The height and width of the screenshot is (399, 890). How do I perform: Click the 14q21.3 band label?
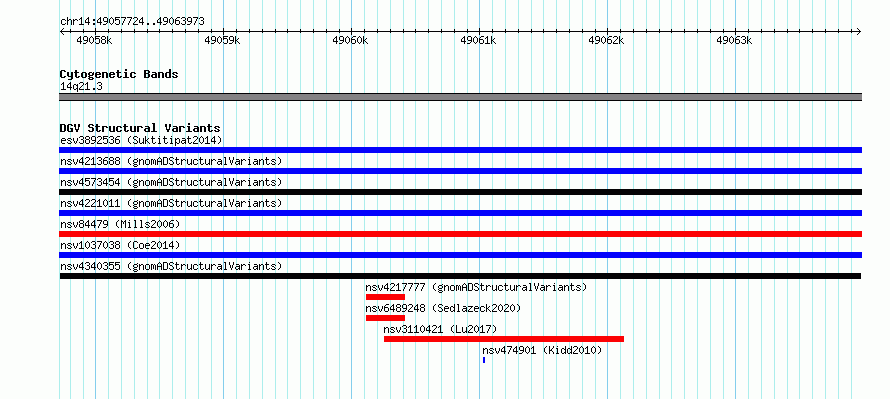pos(81,86)
